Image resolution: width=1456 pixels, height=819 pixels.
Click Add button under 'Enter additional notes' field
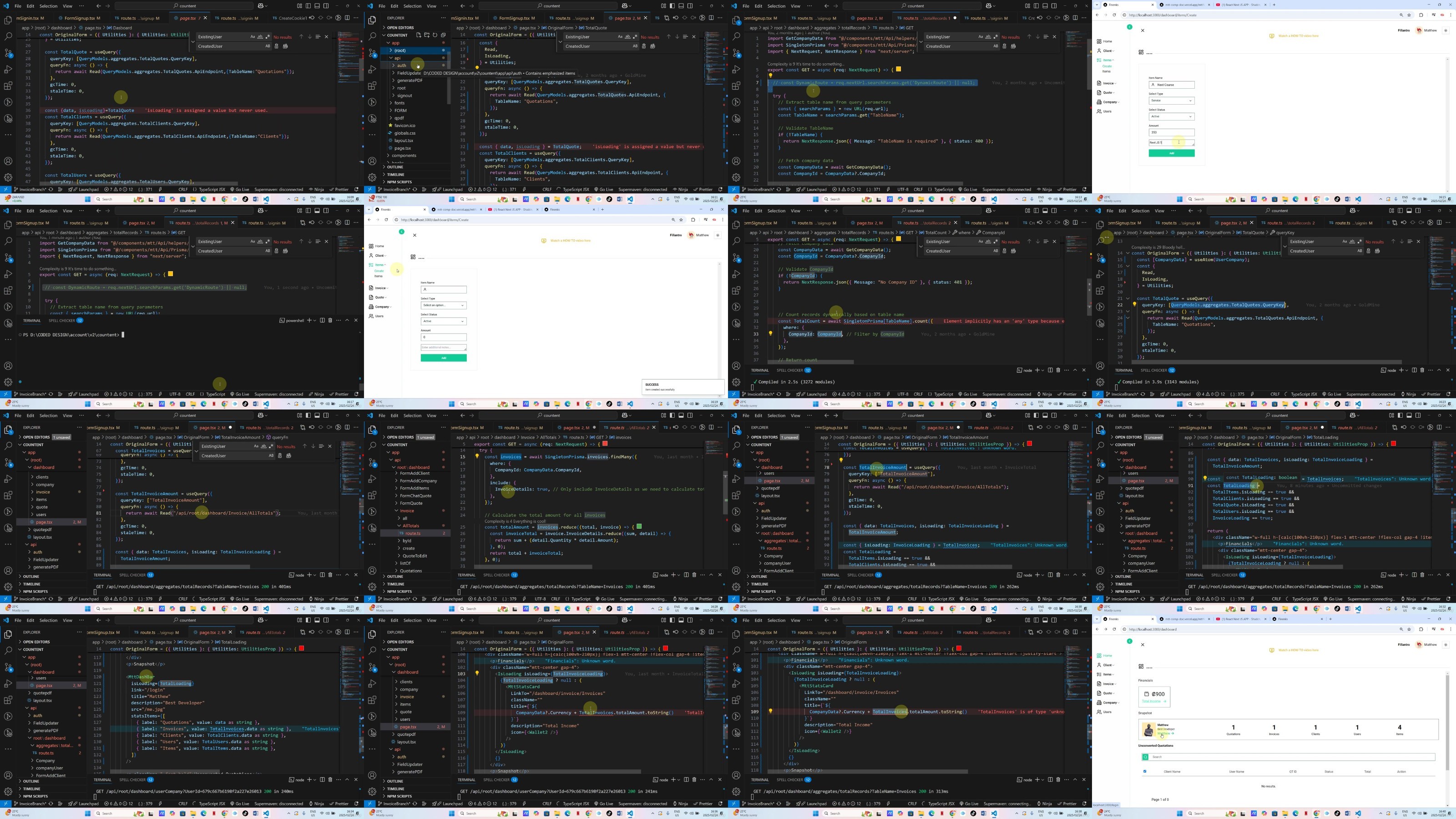pyautogui.click(x=444, y=358)
